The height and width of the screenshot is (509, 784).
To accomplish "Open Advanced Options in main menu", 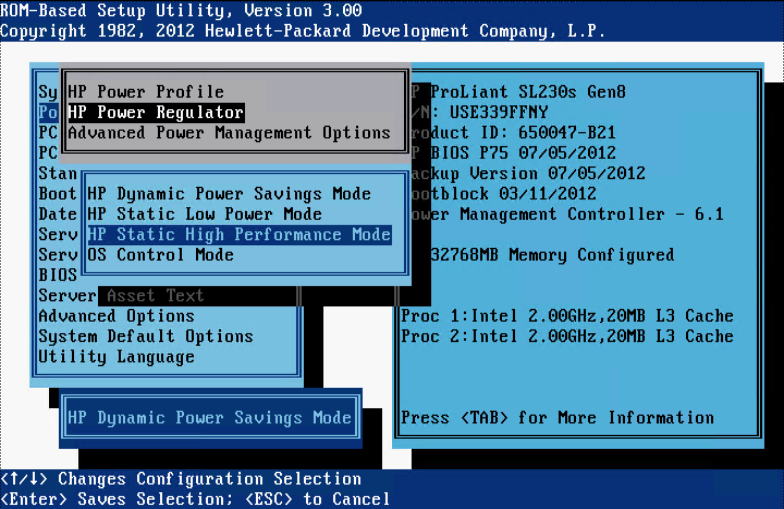I will click(116, 316).
